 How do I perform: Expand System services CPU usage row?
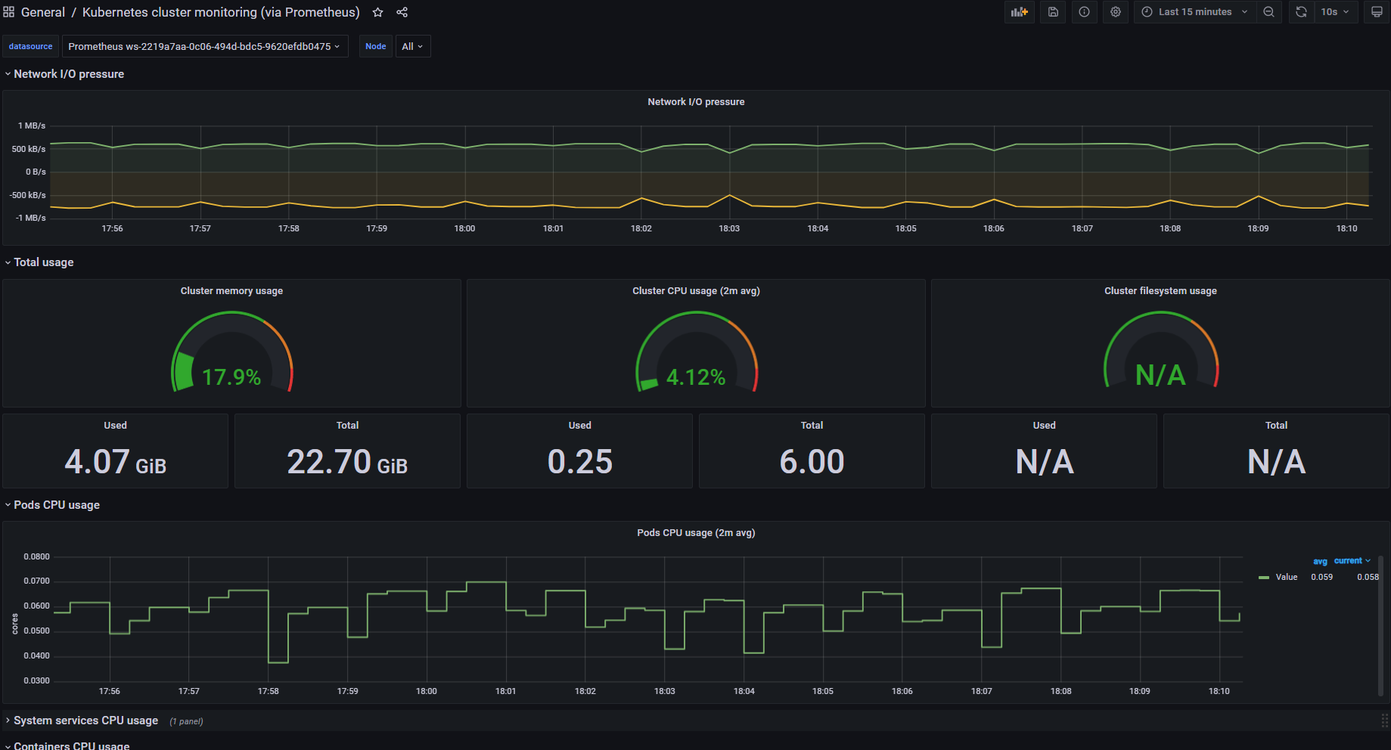point(85,721)
